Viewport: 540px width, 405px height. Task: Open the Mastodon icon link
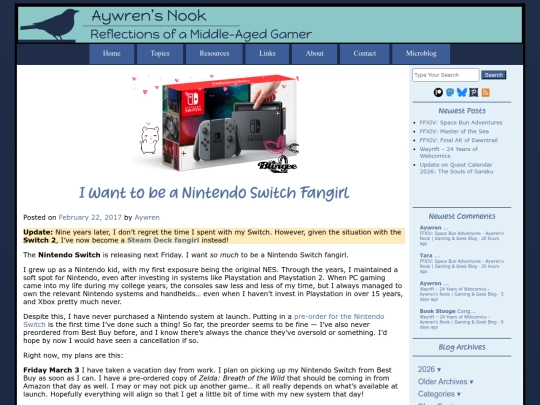tap(450, 92)
